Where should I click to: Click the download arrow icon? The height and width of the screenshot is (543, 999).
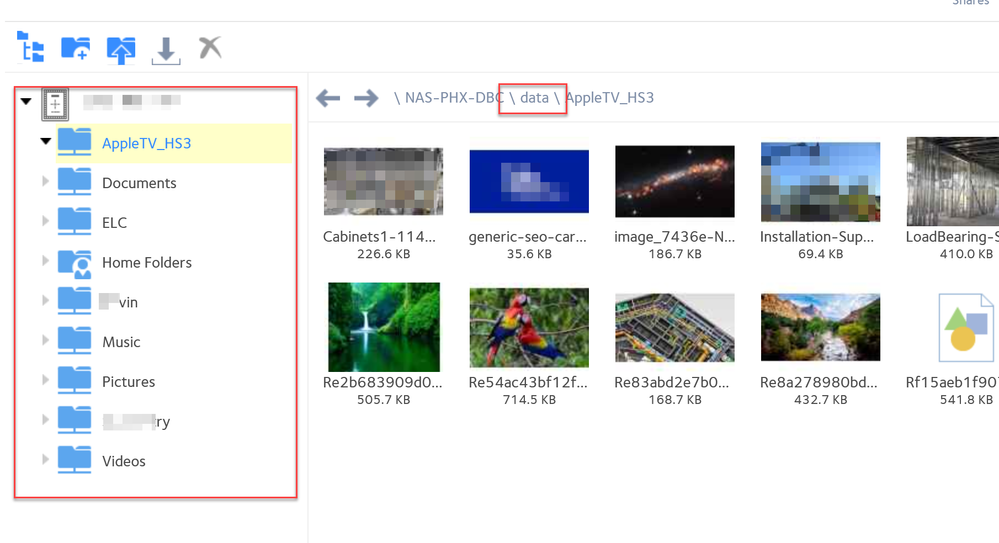[x=166, y=50]
